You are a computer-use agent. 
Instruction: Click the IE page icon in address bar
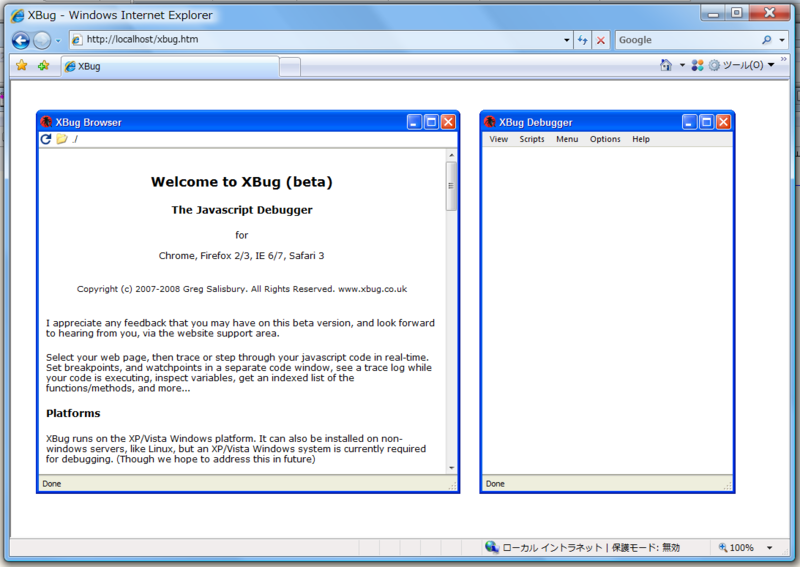tap(77, 40)
